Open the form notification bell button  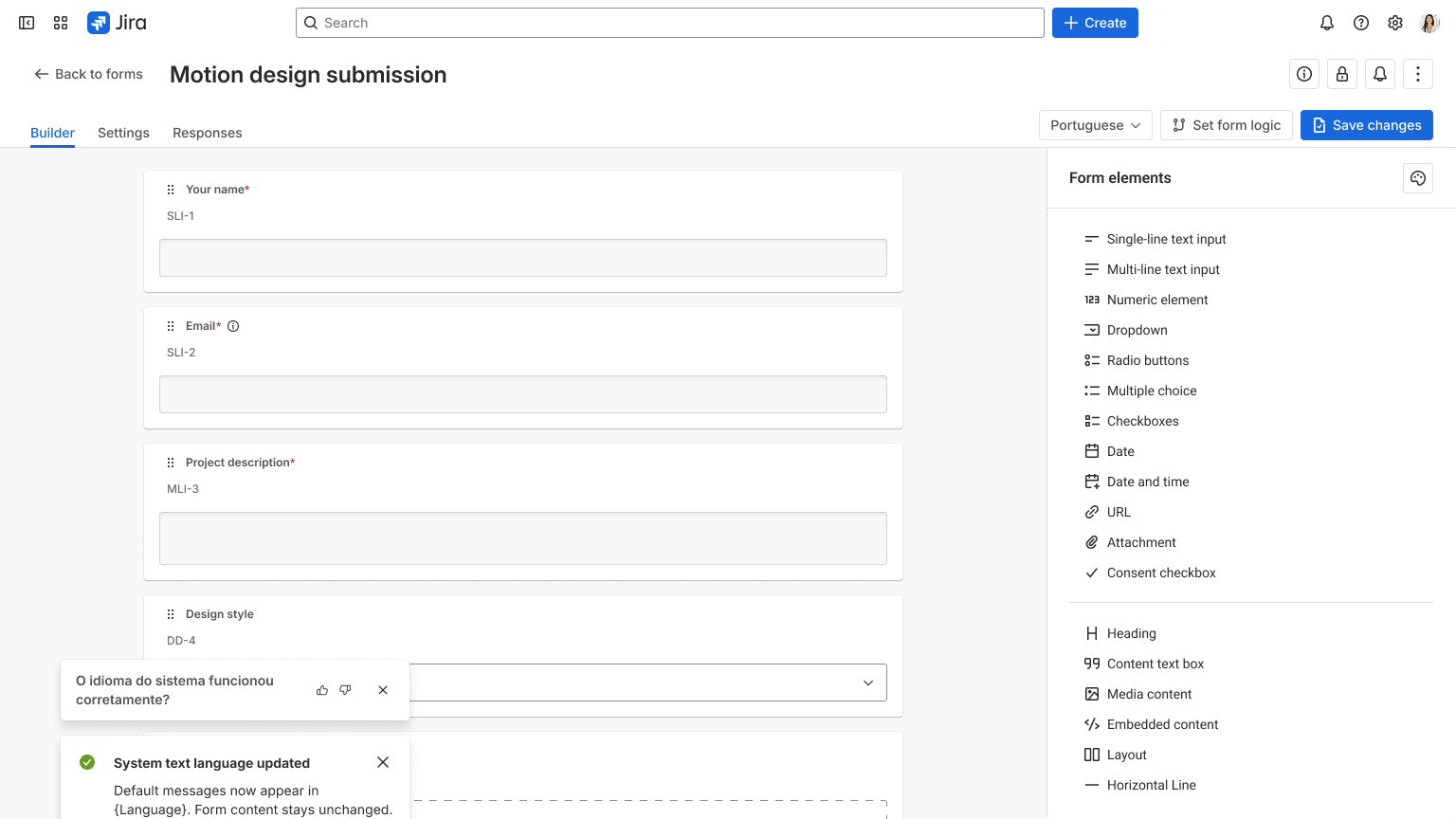click(1380, 74)
